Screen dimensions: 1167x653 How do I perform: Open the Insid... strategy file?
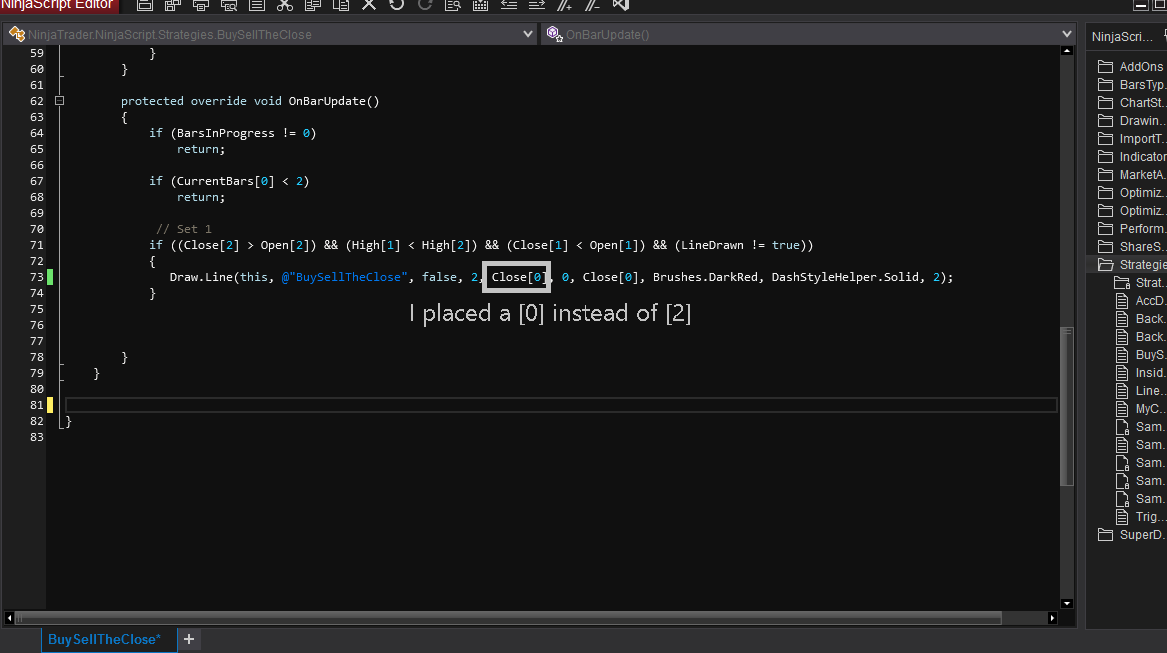tap(1141, 372)
